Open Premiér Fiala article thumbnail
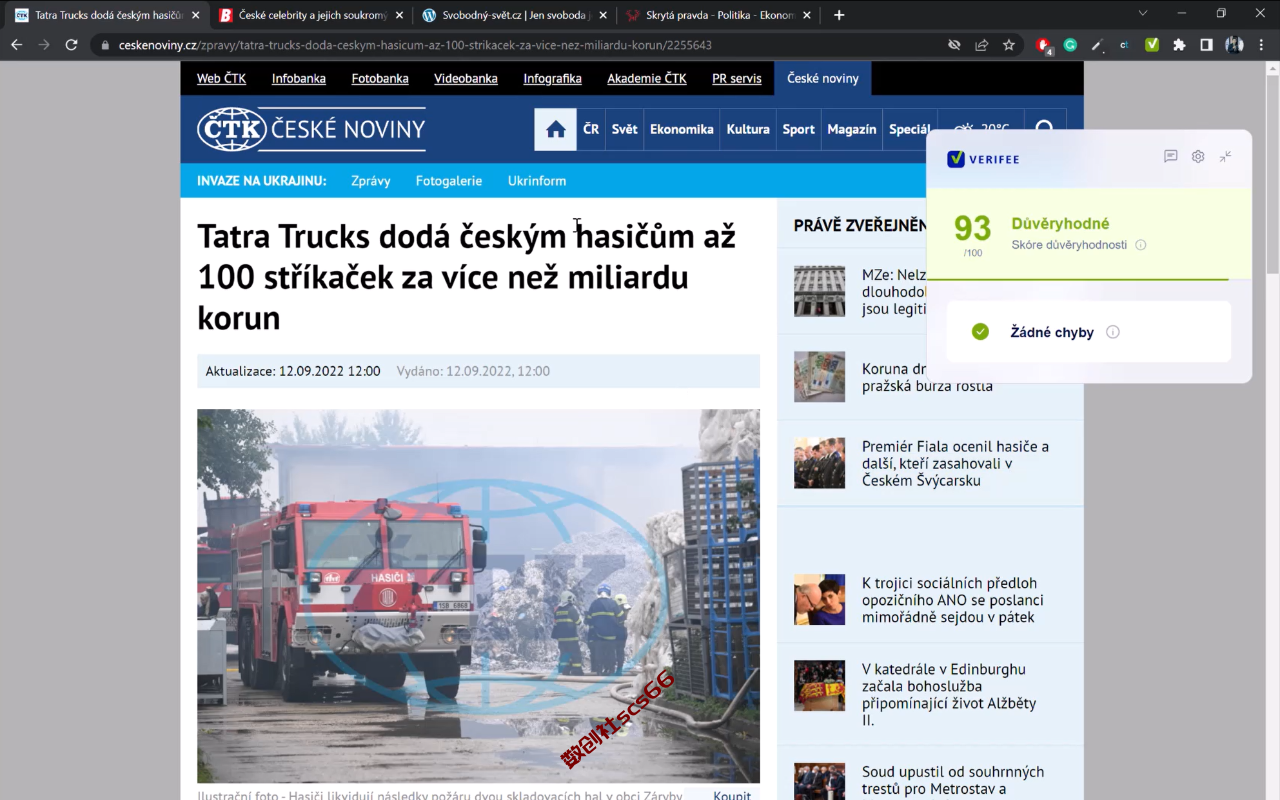The width and height of the screenshot is (1280, 800). 820,463
